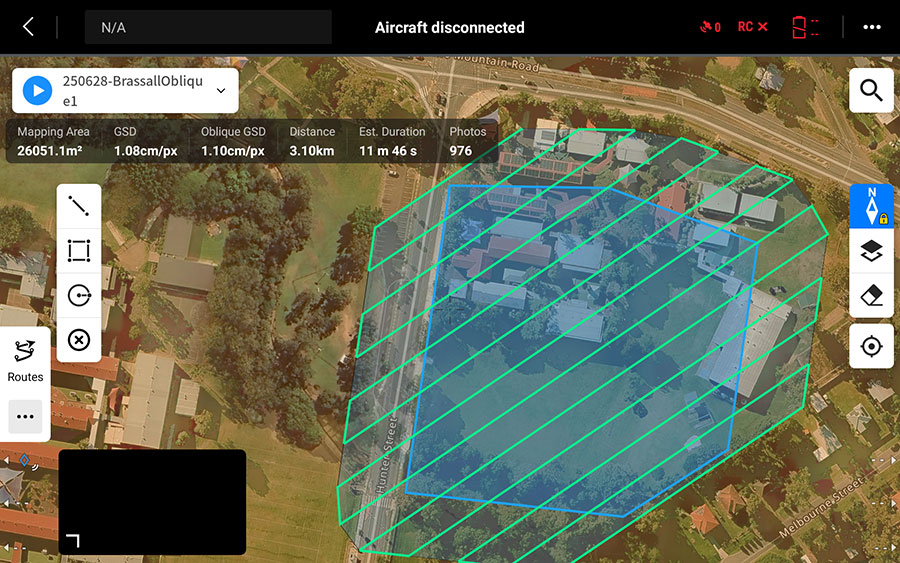Recenter map with the location target icon
900x563 pixels.
[871, 346]
